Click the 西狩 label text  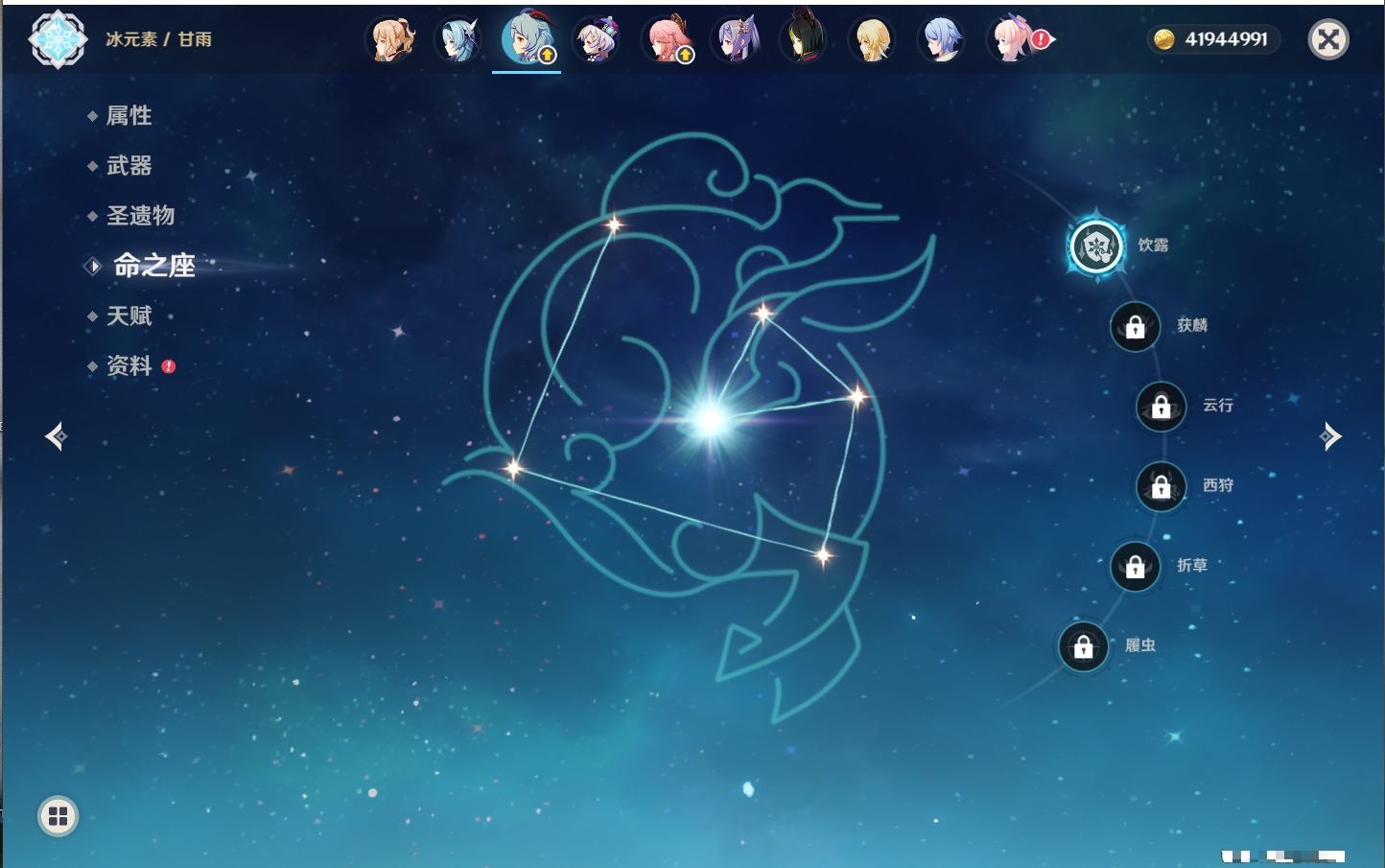pyautogui.click(x=1218, y=485)
